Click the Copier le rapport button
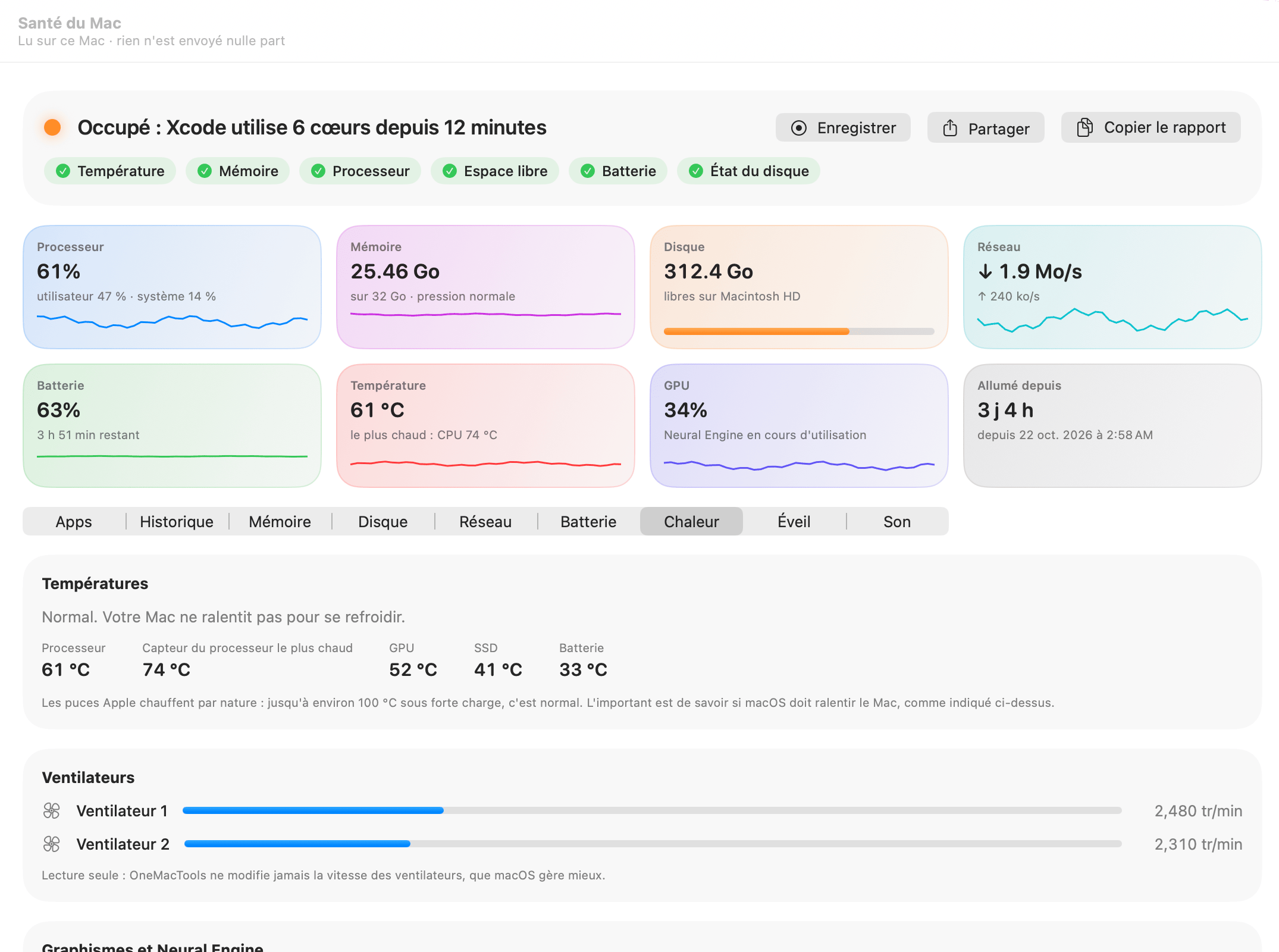The height and width of the screenshot is (952, 1279). click(x=1151, y=127)
